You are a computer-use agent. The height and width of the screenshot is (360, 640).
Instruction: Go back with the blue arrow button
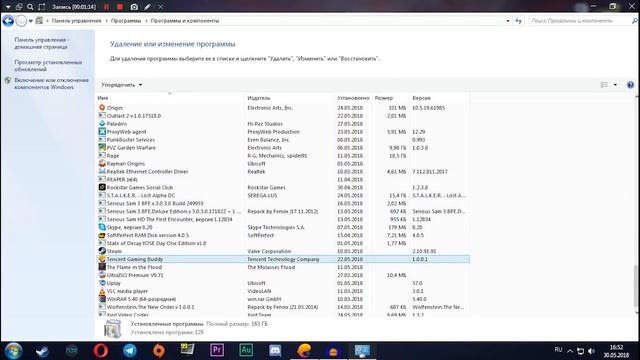click(x=8, y=20)
